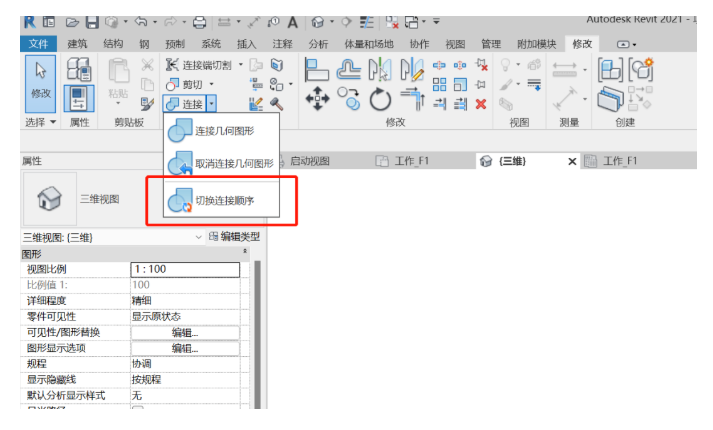Image resolution: width=713 pixels, height=430 pixels.
Task: Switch to the 注释 ribbon tab
Action: [282, 44]
